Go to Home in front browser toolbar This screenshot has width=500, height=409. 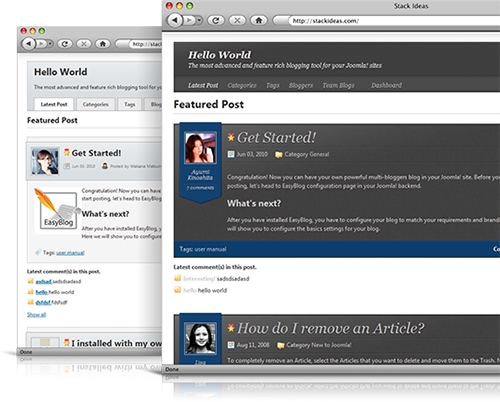pos(259,21)
